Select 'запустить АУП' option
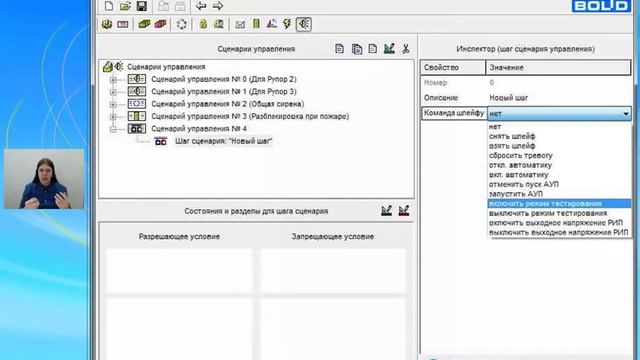Viewport: 640px width, 360px height. [x=516, y=194]
